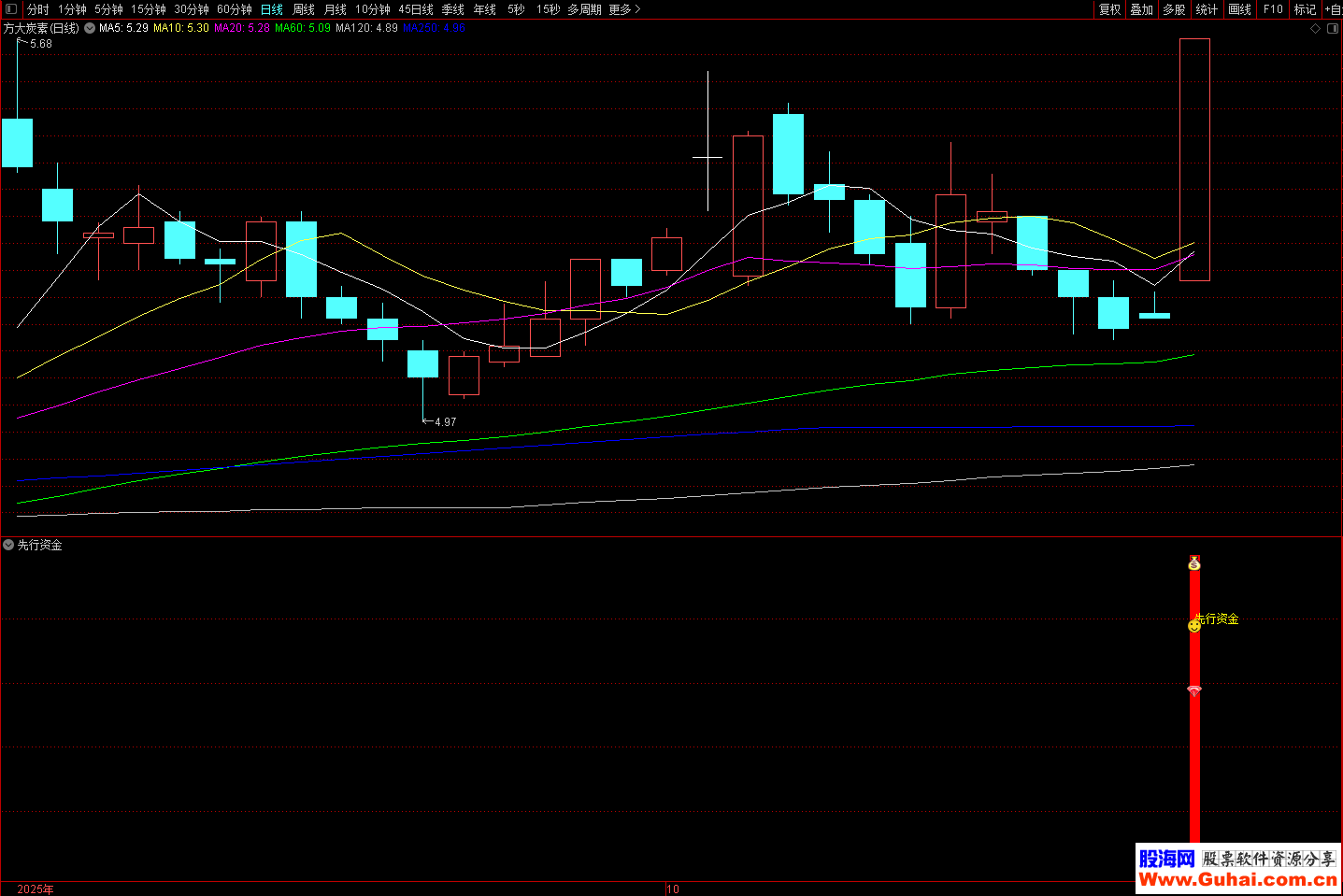Click the 画线 drawing tools button
The width and height of the screenshot is (1343, 896).
pyautogui.click(x=1239, y=9)
